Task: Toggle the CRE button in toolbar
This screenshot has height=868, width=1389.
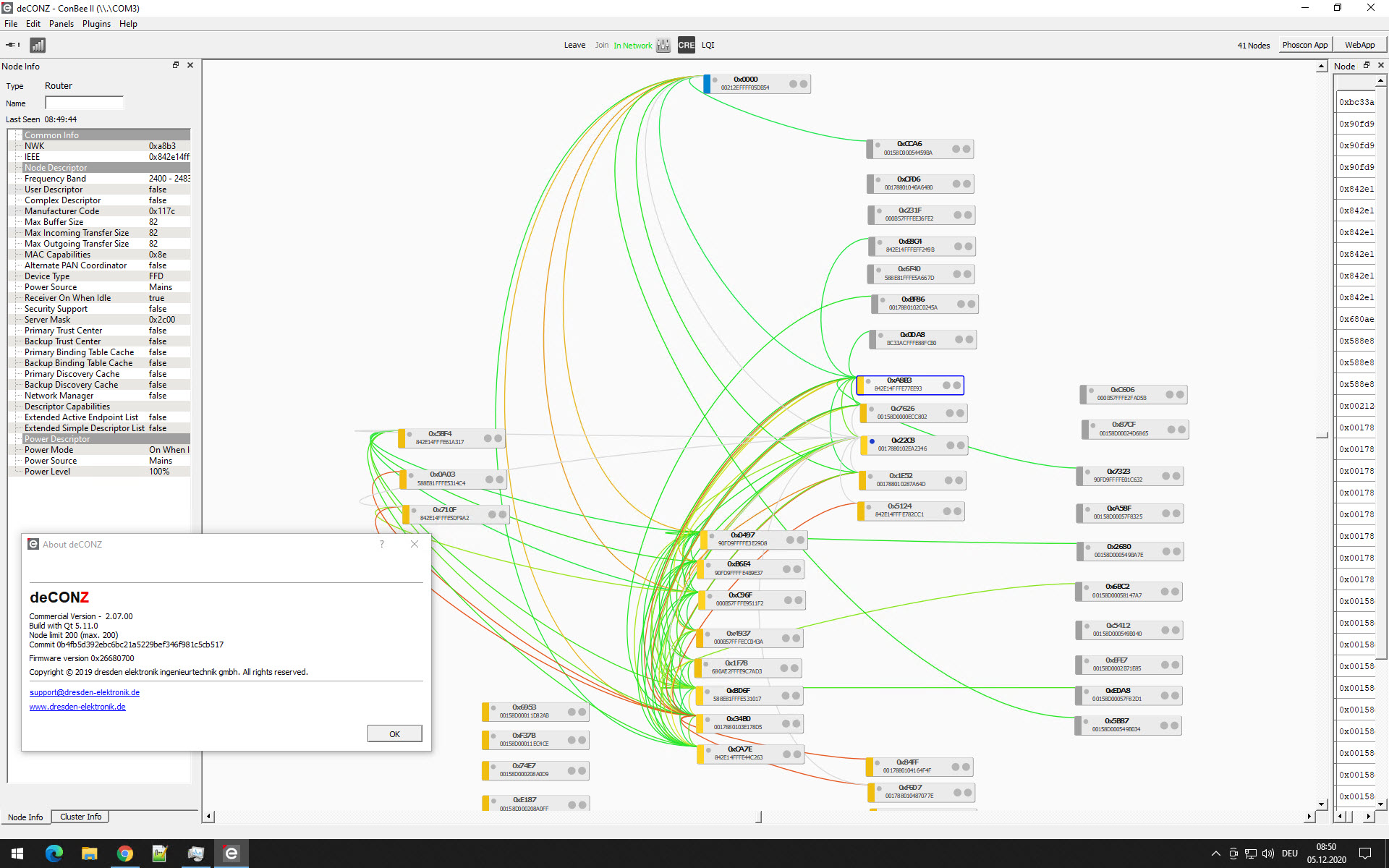Action: pyautogui.click(x=686, y=45)
